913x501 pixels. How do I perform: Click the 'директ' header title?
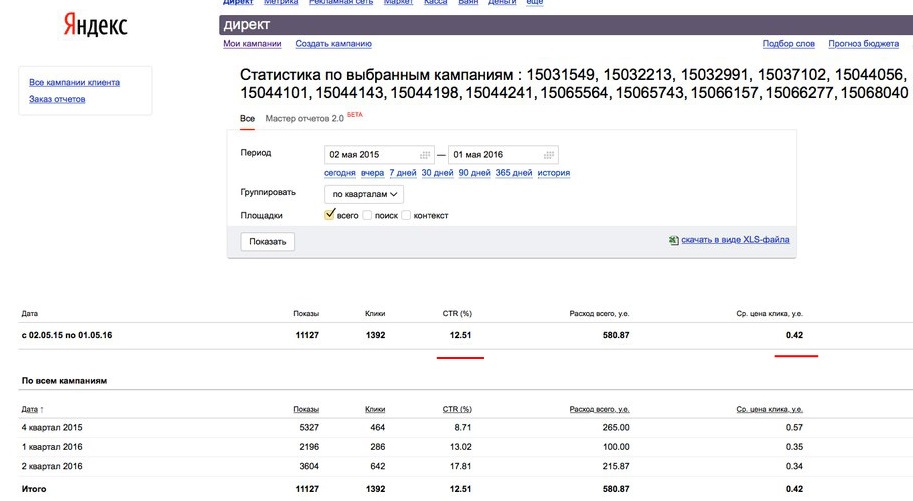click(247, 25)
